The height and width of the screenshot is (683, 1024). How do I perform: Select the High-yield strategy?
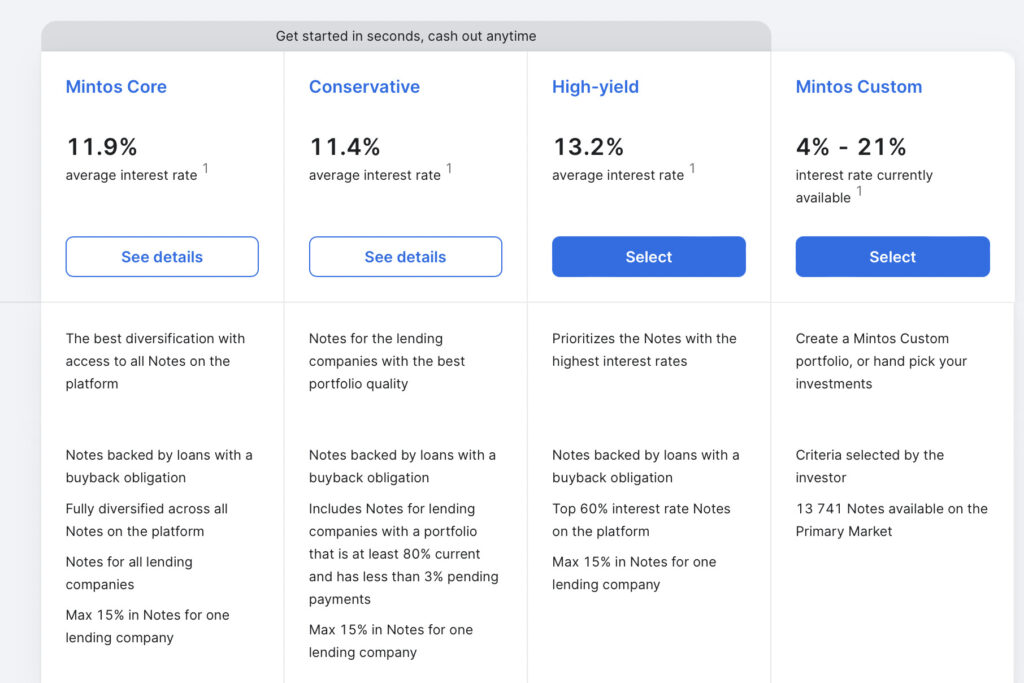(x=648, y=257)
